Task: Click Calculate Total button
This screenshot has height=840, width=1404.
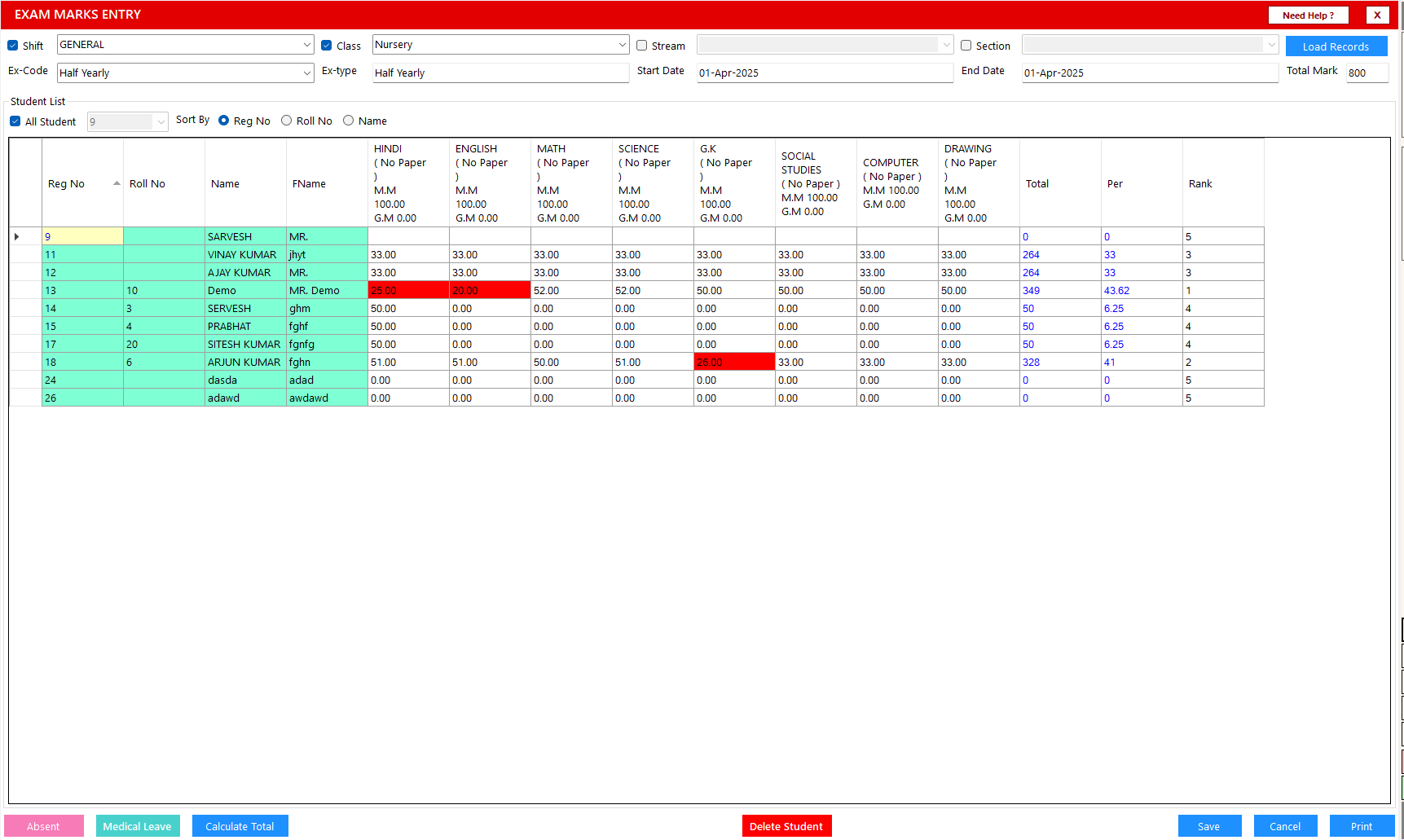Action: (x=240, y=826)
